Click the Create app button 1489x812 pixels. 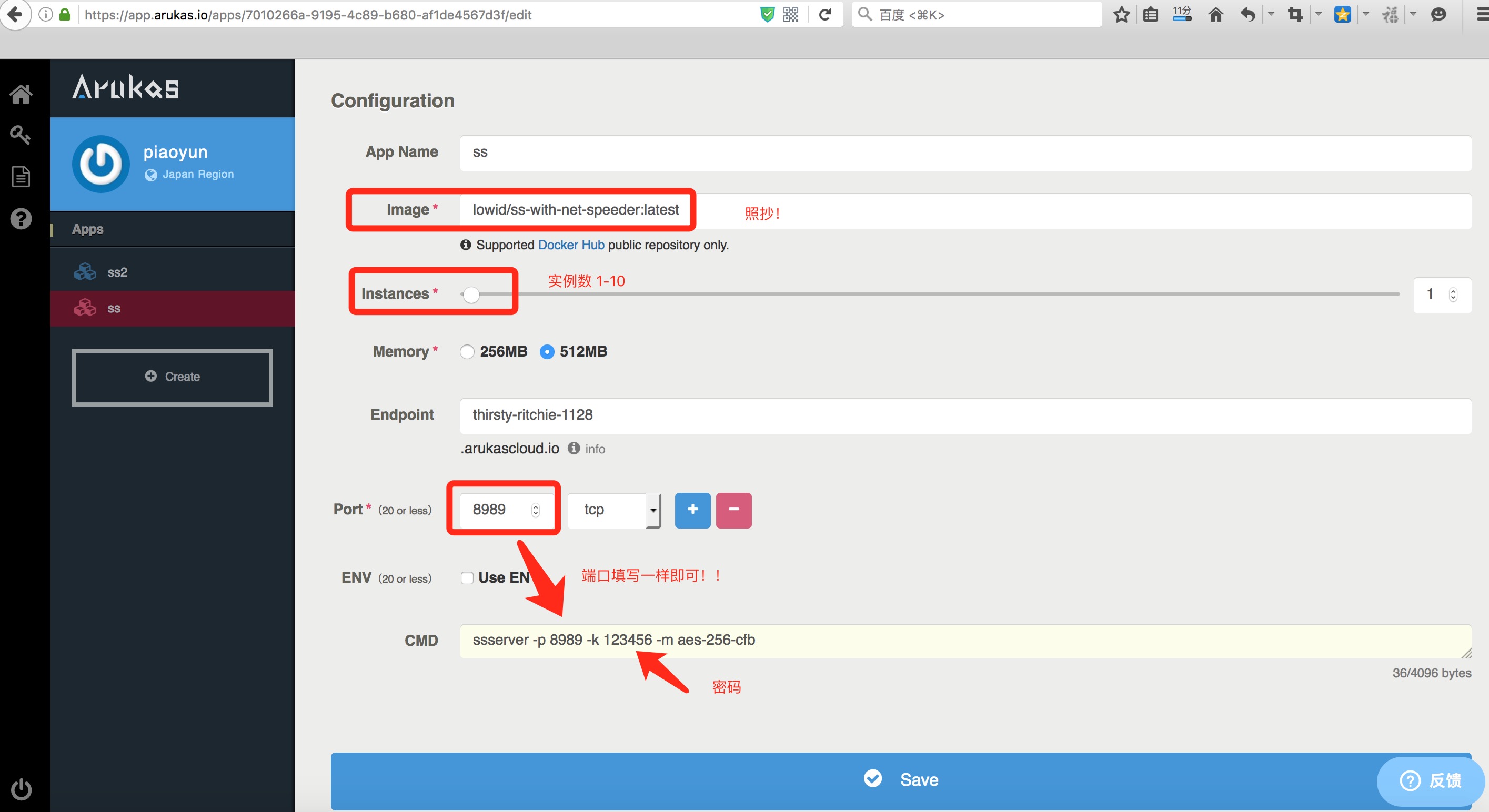tap(172, 377)
